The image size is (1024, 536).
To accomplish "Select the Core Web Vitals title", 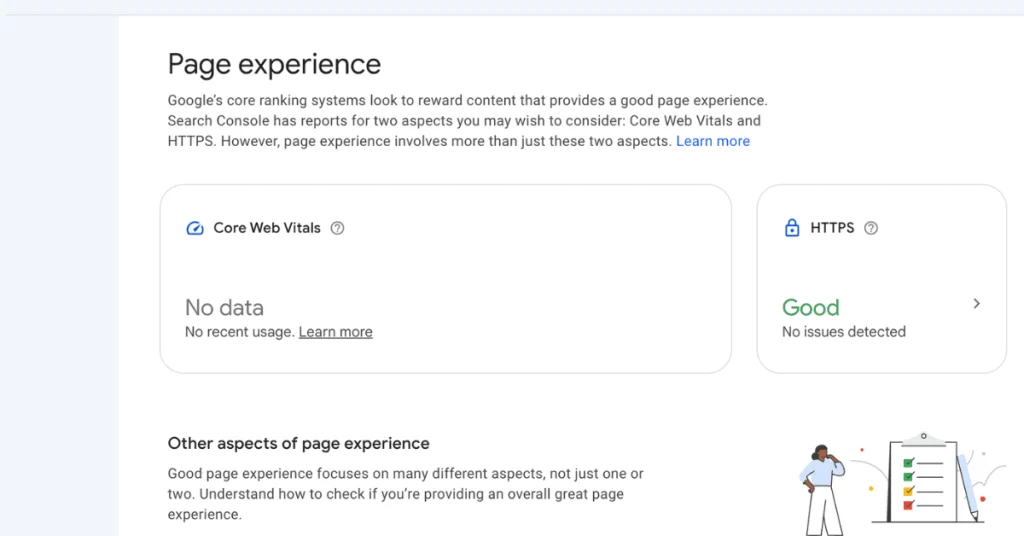I will (267, 228).
